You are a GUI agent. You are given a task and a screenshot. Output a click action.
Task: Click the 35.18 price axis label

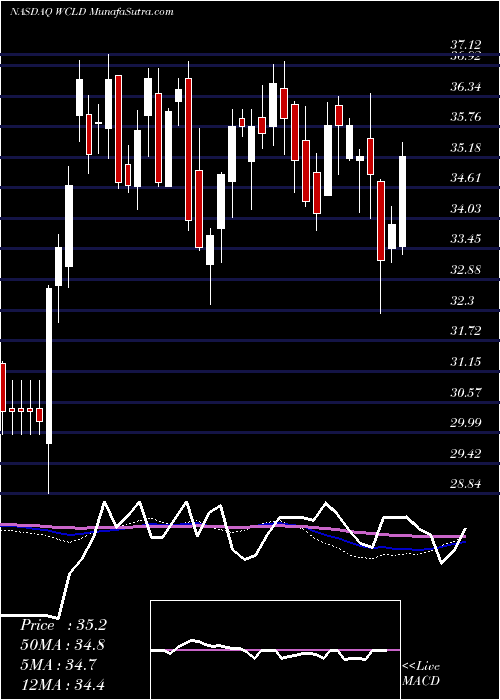coord(466,147)
